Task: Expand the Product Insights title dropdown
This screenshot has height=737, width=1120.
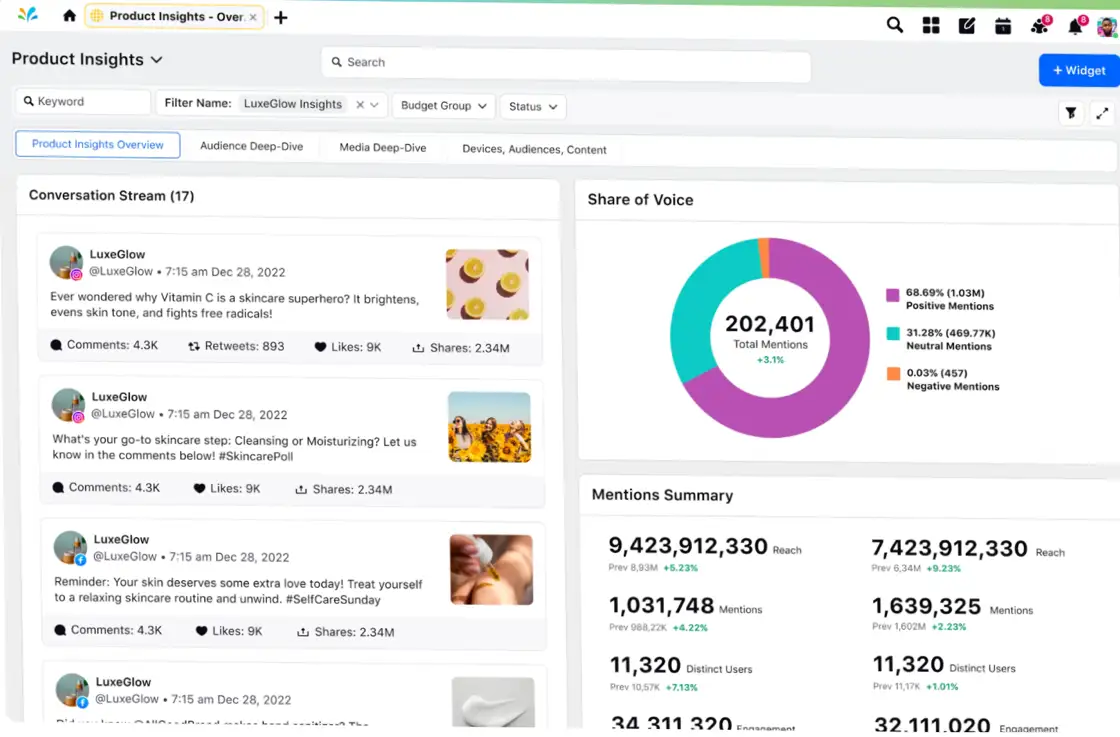Action: pos(156,60)
